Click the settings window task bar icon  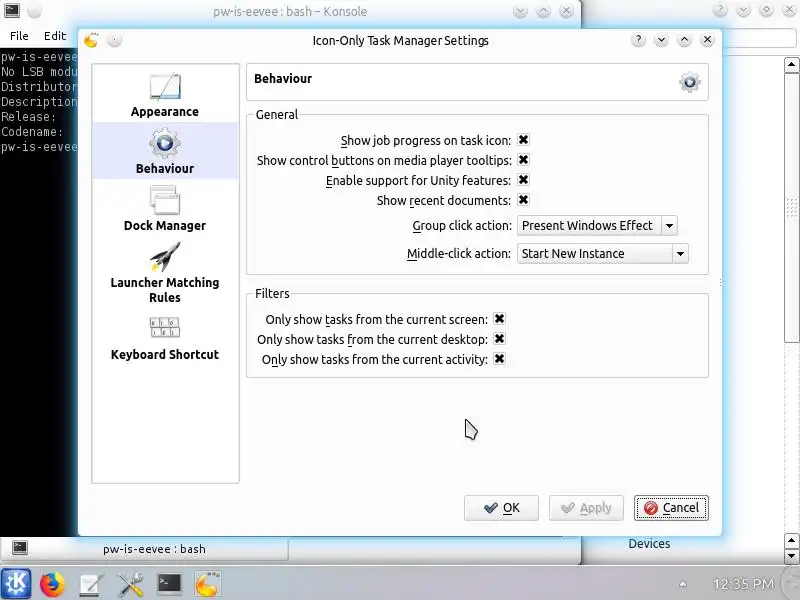point(207,584)
